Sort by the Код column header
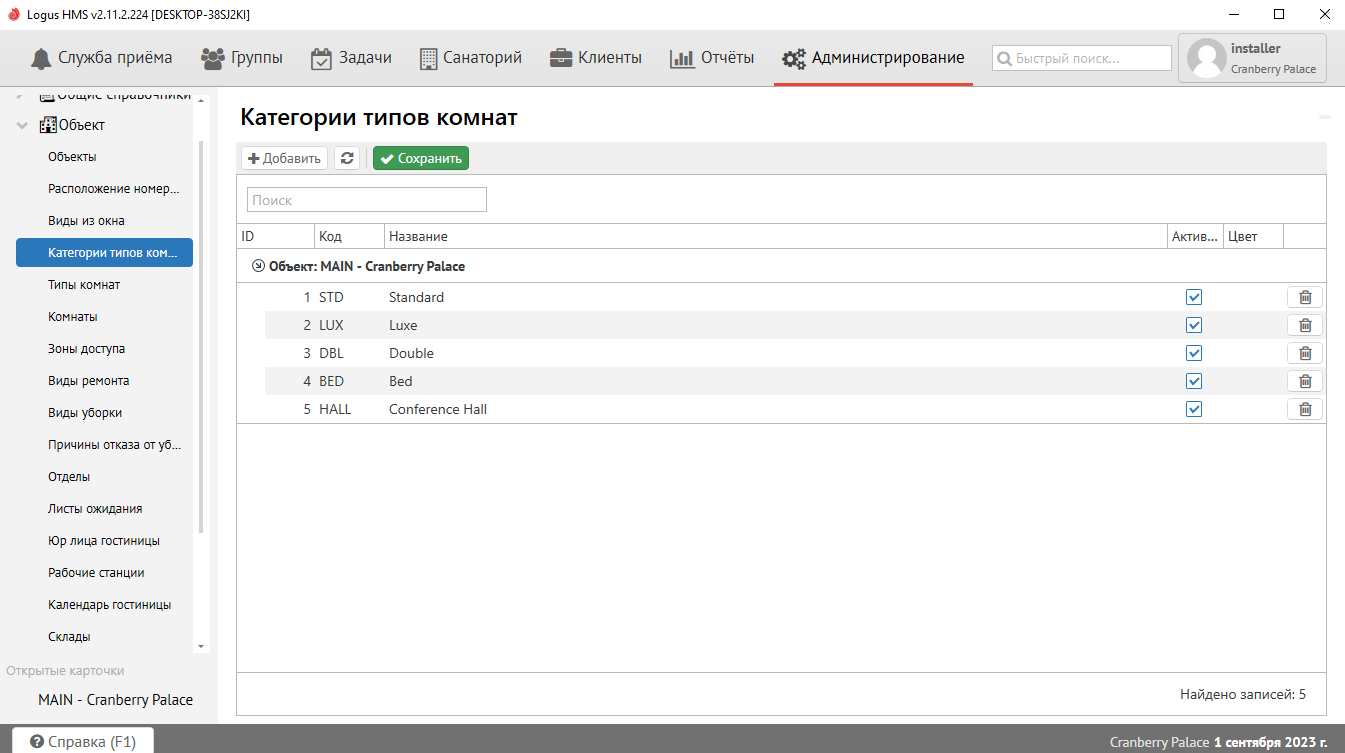This screenshot has height=753, width=1345. 349,236
